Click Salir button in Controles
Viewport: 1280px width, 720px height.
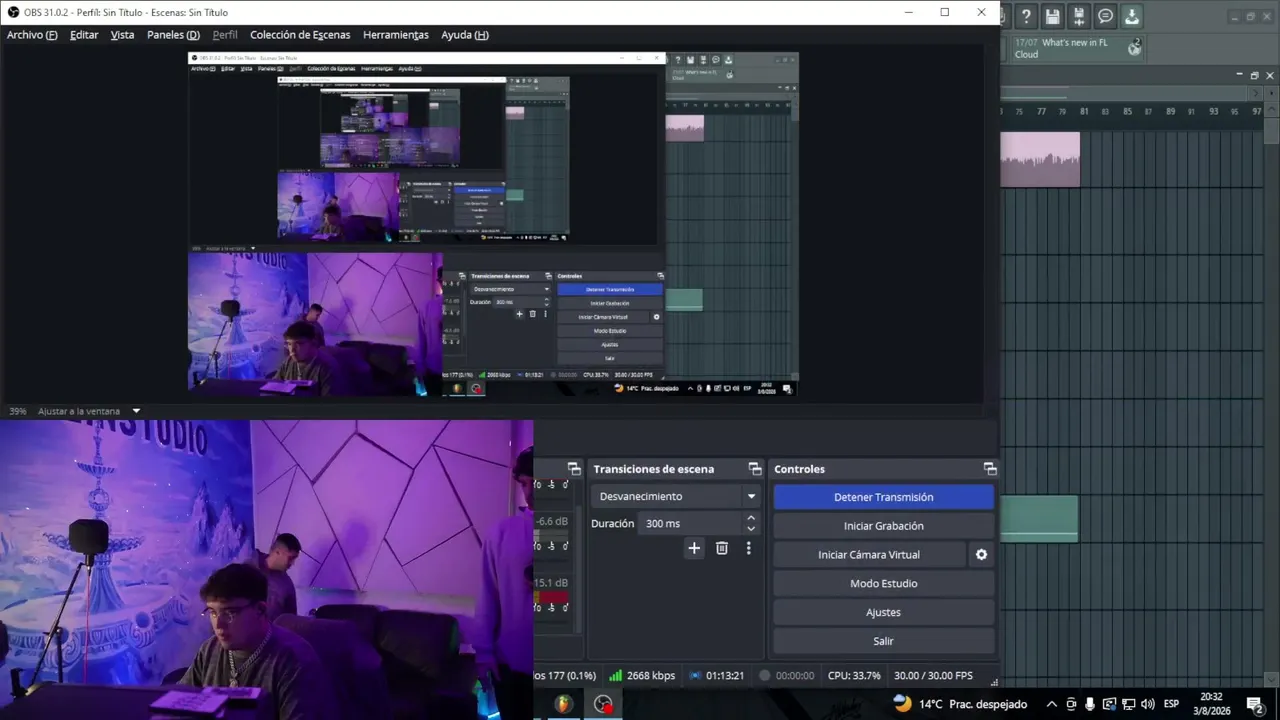884,641
